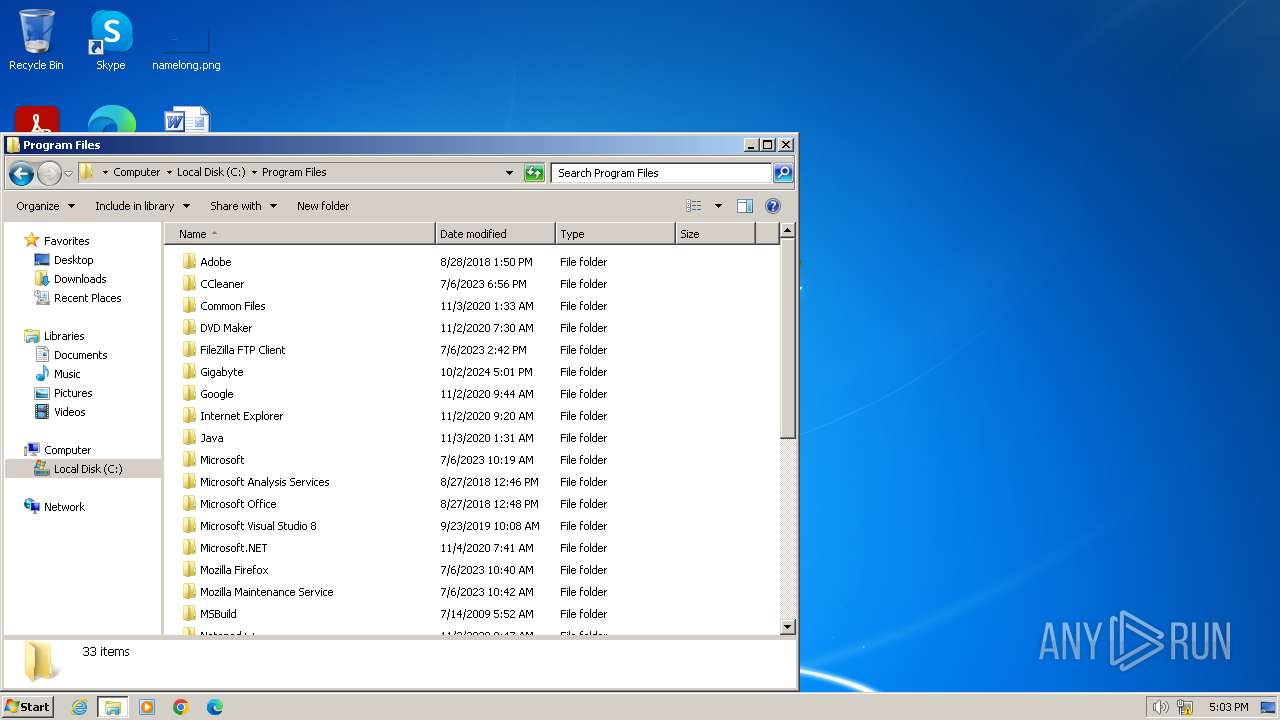Click the Recycle Bin desktop icon

pos(36,40)
